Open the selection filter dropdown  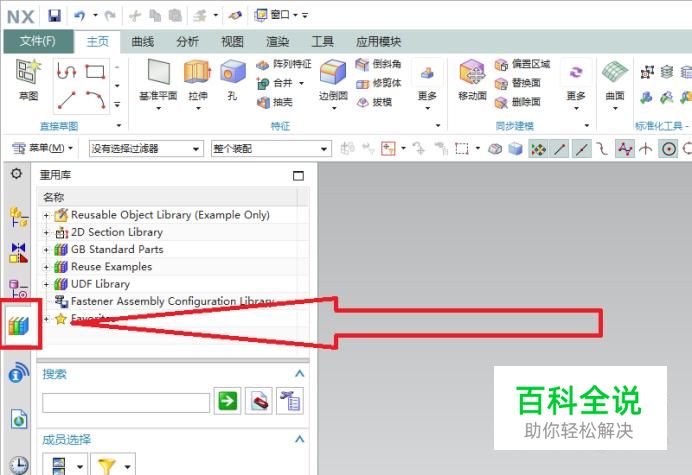pyautogui.click(x=146, y=149)
